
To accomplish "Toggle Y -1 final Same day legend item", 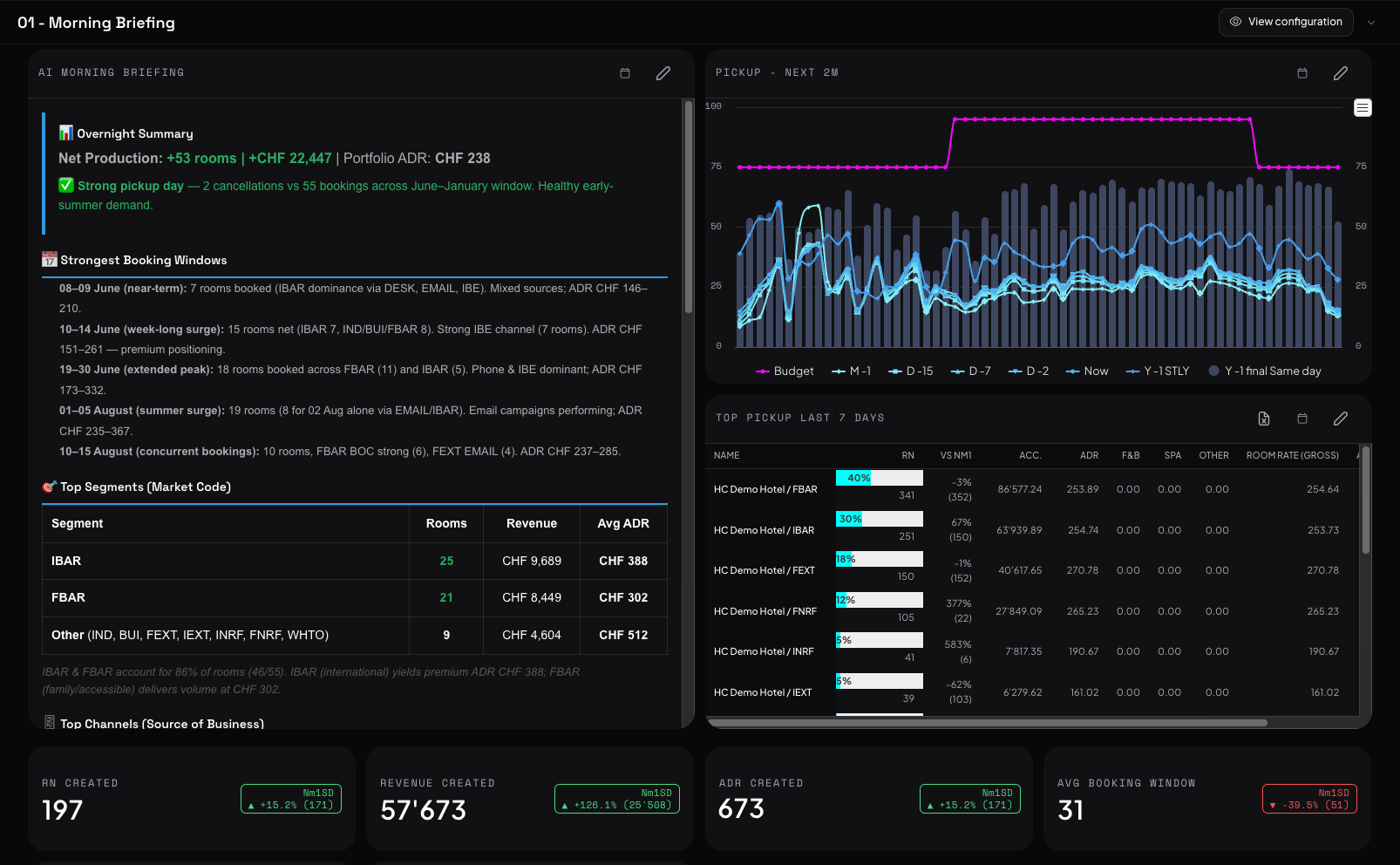I will pyautogui.click(x=1265, y=371).
